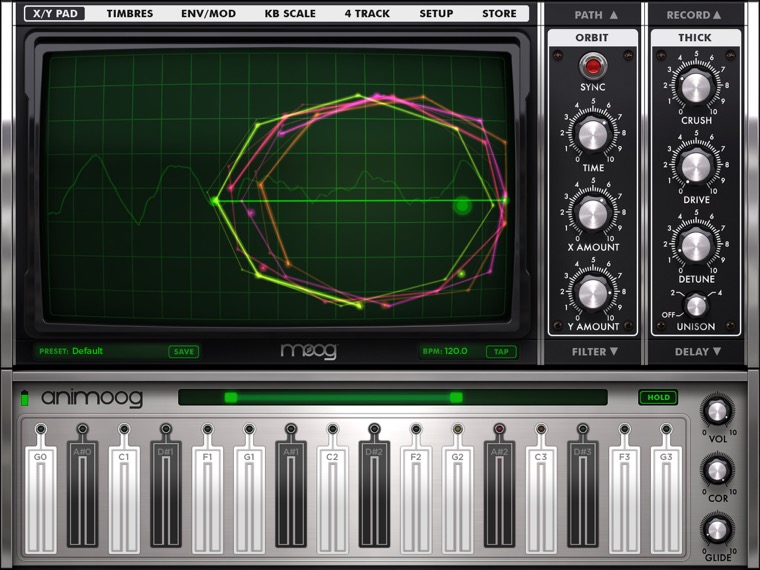Click the orbit TIME knob
760x570 pixels.
593,135
